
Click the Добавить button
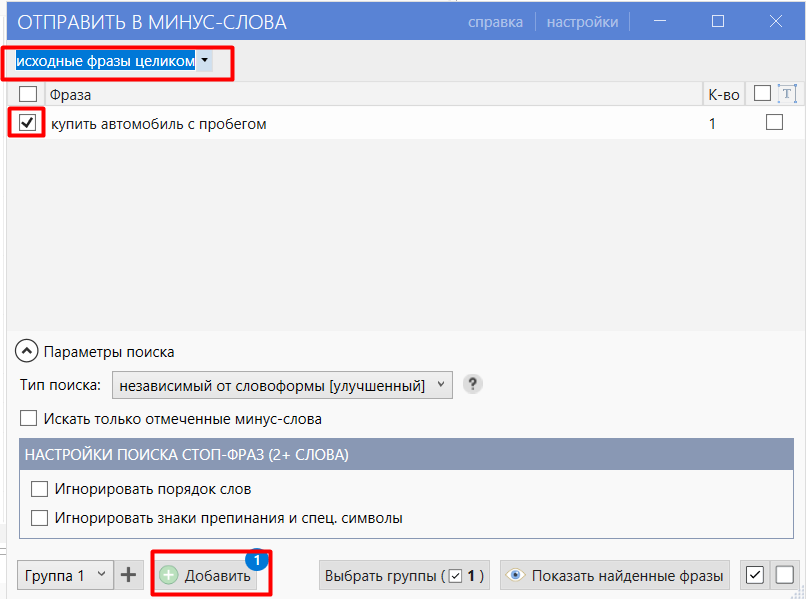(x=206, y=575)
